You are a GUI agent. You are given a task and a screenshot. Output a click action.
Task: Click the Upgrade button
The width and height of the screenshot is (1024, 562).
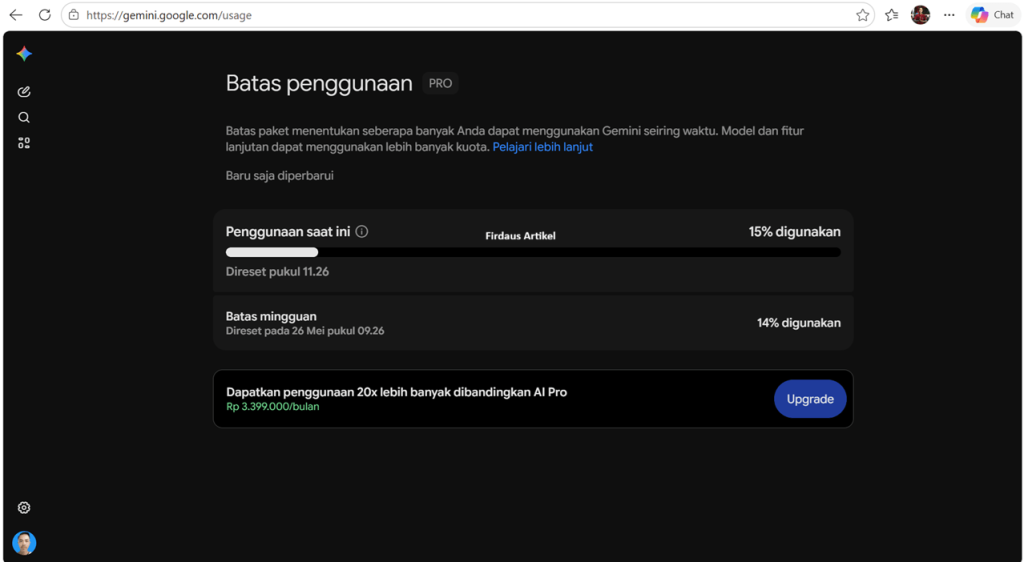(x=810, y=399)
